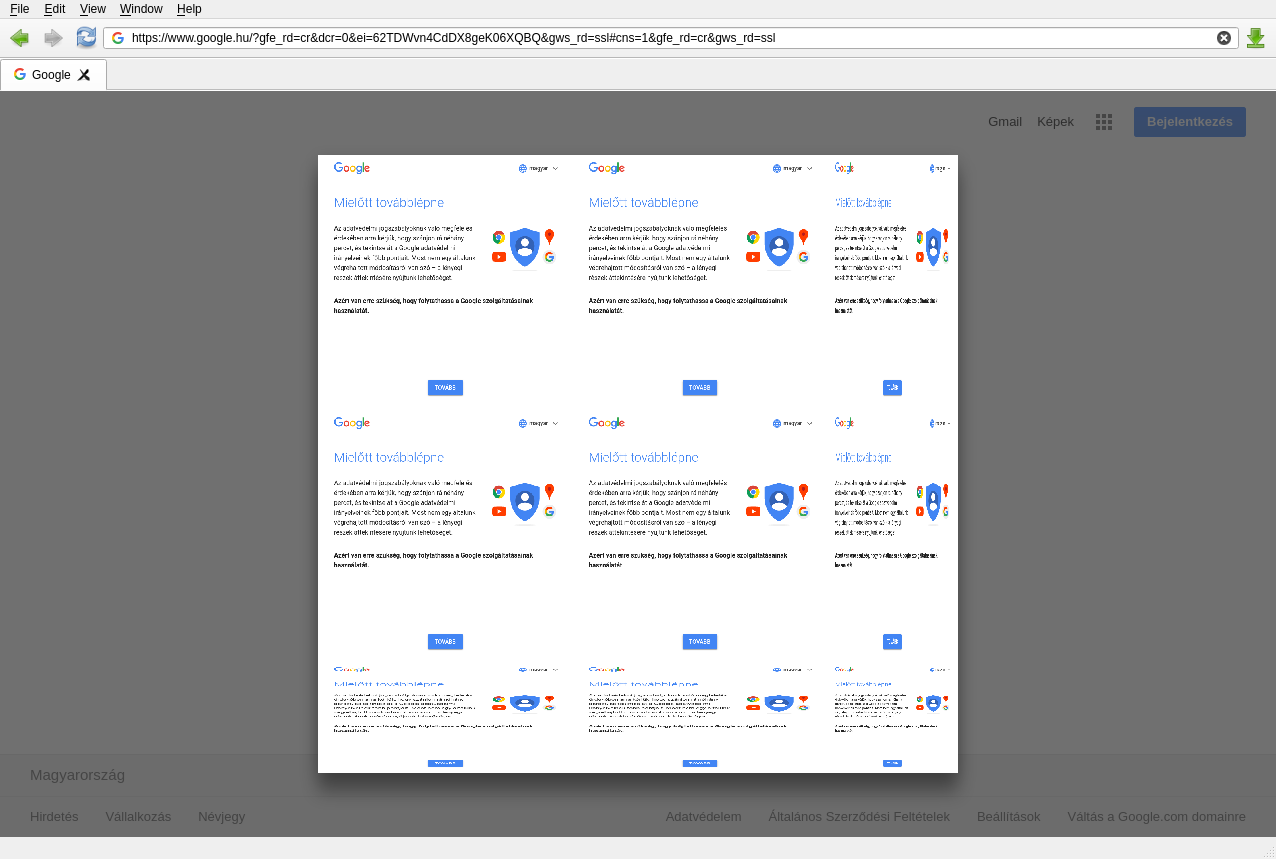Viewport: 1276px width, 859px height.
Task: Click the Beállítások settings link
Action: (x=1008, y=817)
